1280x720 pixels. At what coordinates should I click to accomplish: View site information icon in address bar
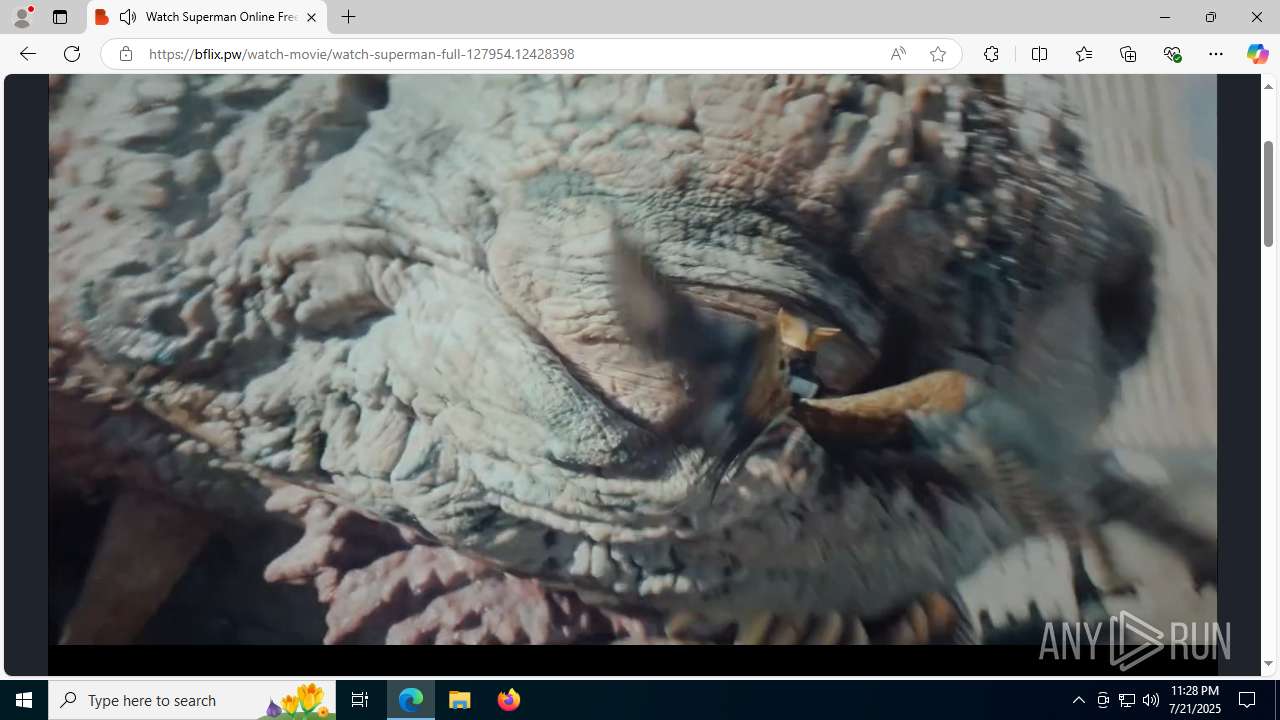(x=125, y=54)
